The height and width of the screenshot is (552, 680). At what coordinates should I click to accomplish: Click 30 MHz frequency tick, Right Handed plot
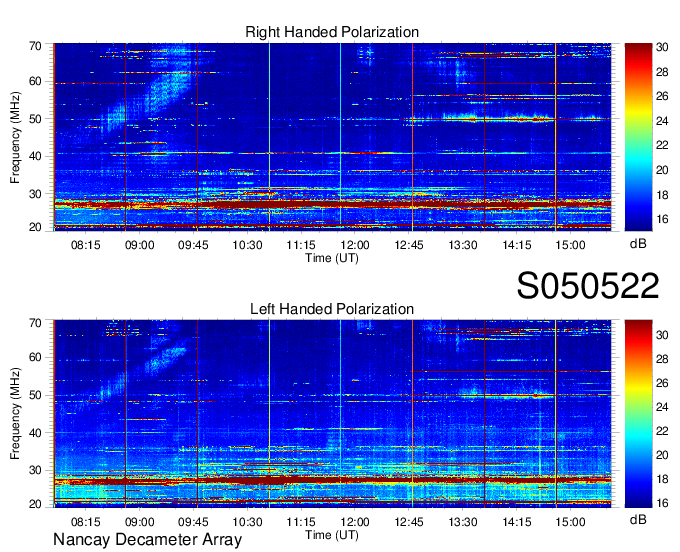coord(35,194)
